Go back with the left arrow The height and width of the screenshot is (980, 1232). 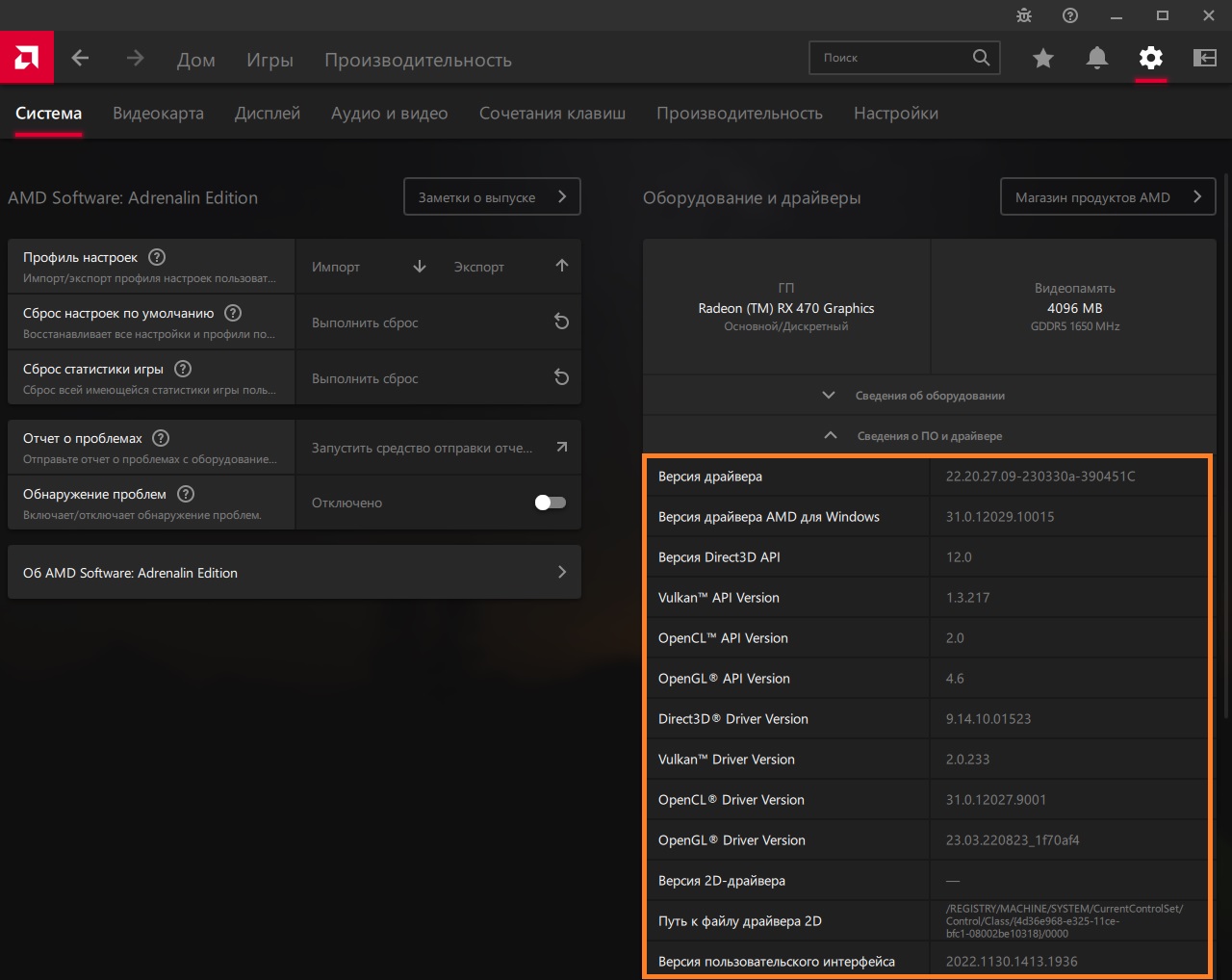(80, 59)
